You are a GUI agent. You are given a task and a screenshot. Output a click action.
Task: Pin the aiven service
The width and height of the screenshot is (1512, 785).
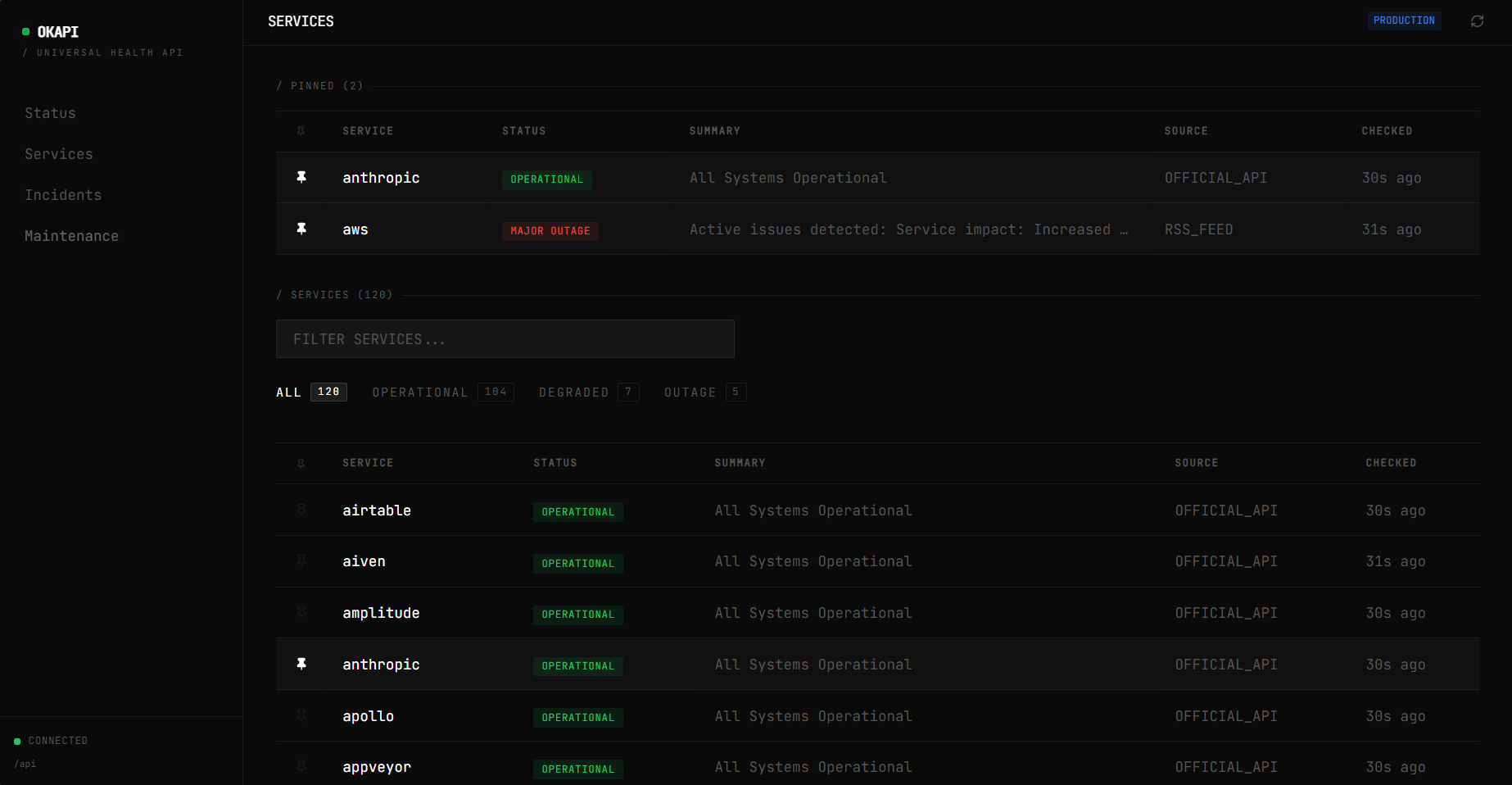pos(301,560)
